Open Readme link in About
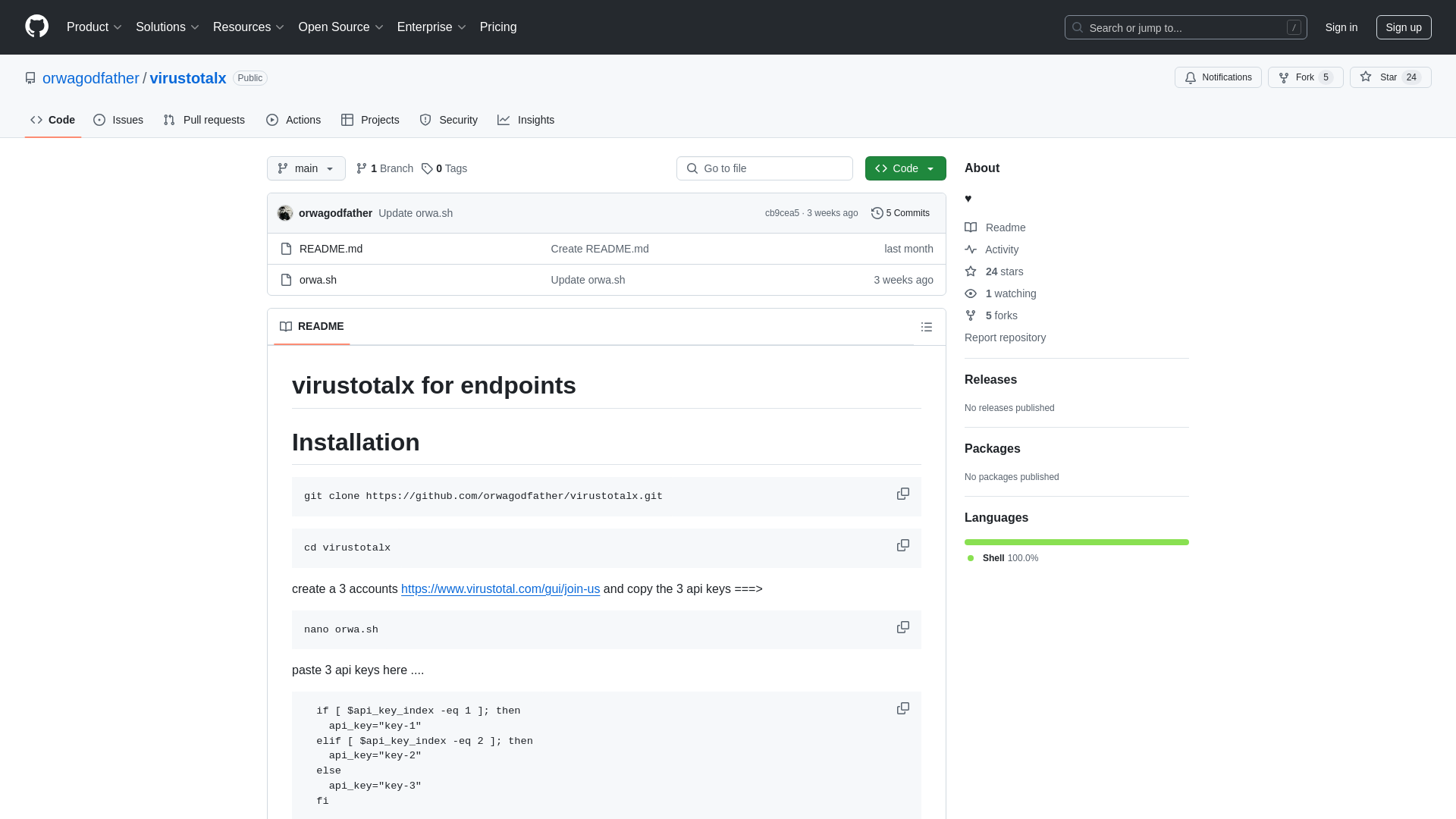The height and width of the screenshot is (819, 1456). point(995,227)
